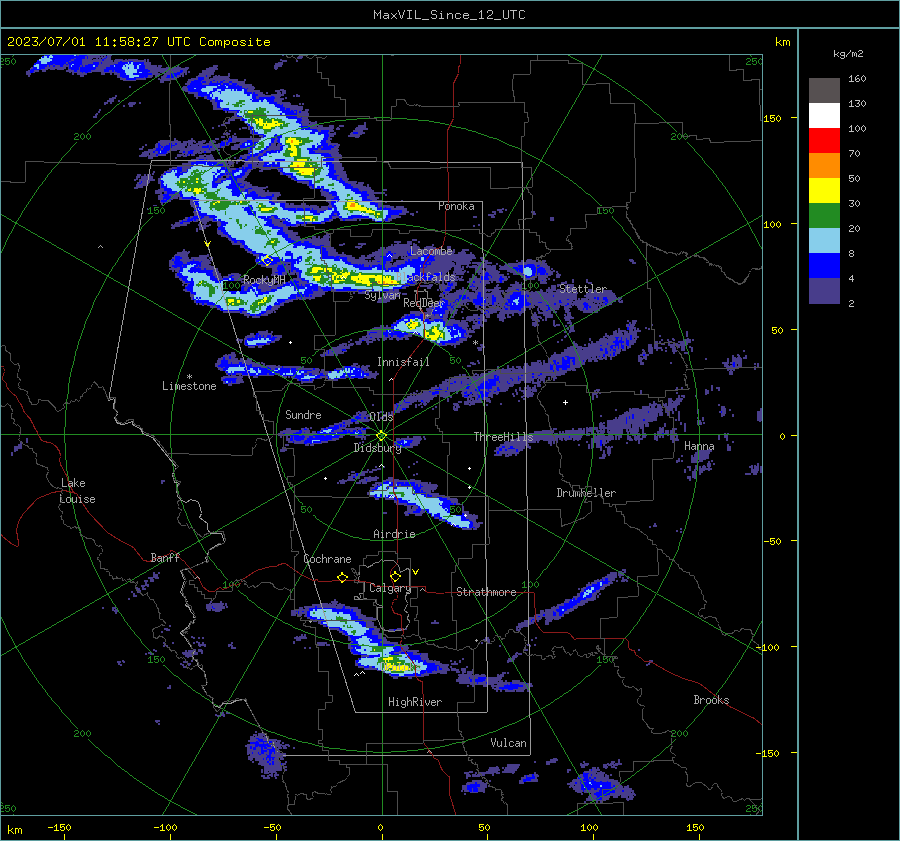Click the yellow V marker east of Calgary
The height and width of the screenshot is (841, 900).
[x=416, y=572]
